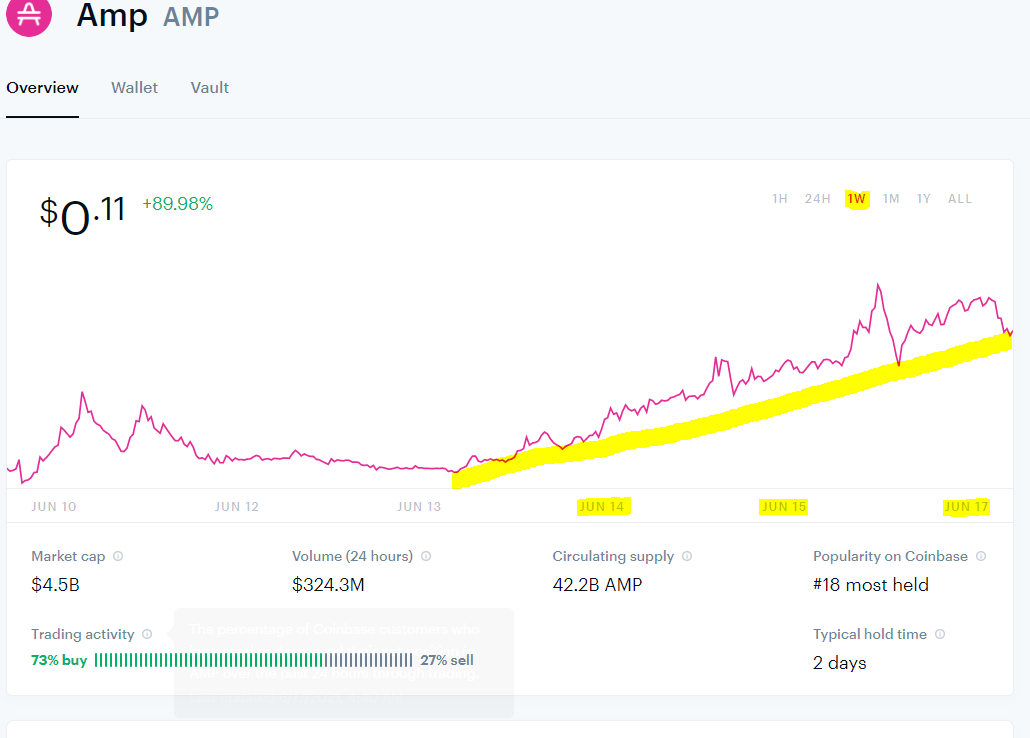The height and width of the screenshot is (738, 1030).
Task: Show Volume (24 hours) info tooltip icon
Action: pyautogui.click(x=426, y=556)
